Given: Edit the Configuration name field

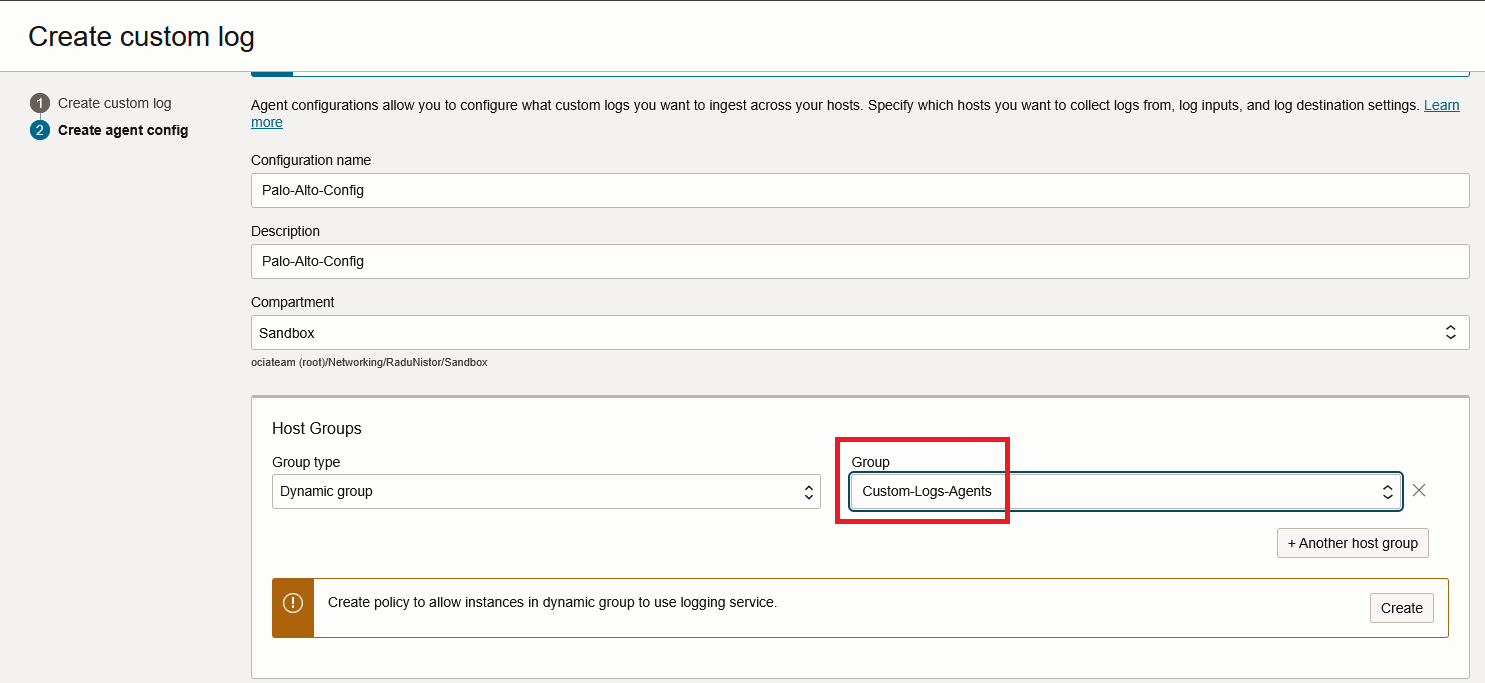Looking at the screenshot, I should [x=860, y=190].
